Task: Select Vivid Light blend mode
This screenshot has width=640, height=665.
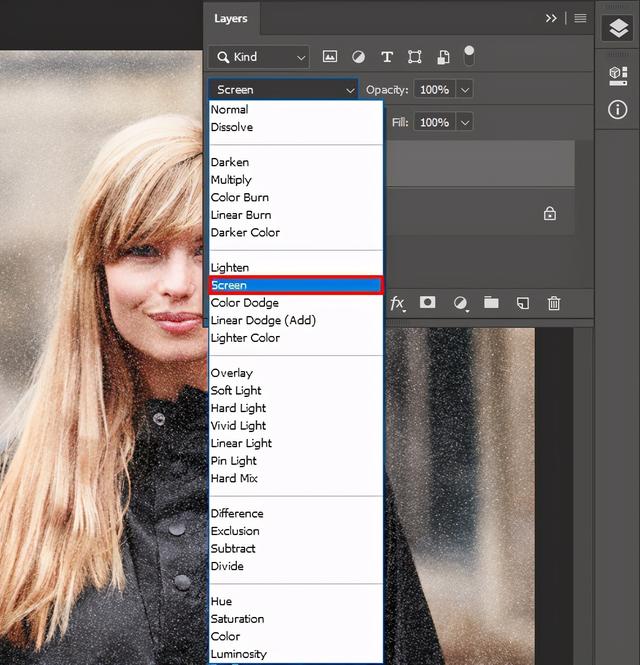Action: point(296,425)
